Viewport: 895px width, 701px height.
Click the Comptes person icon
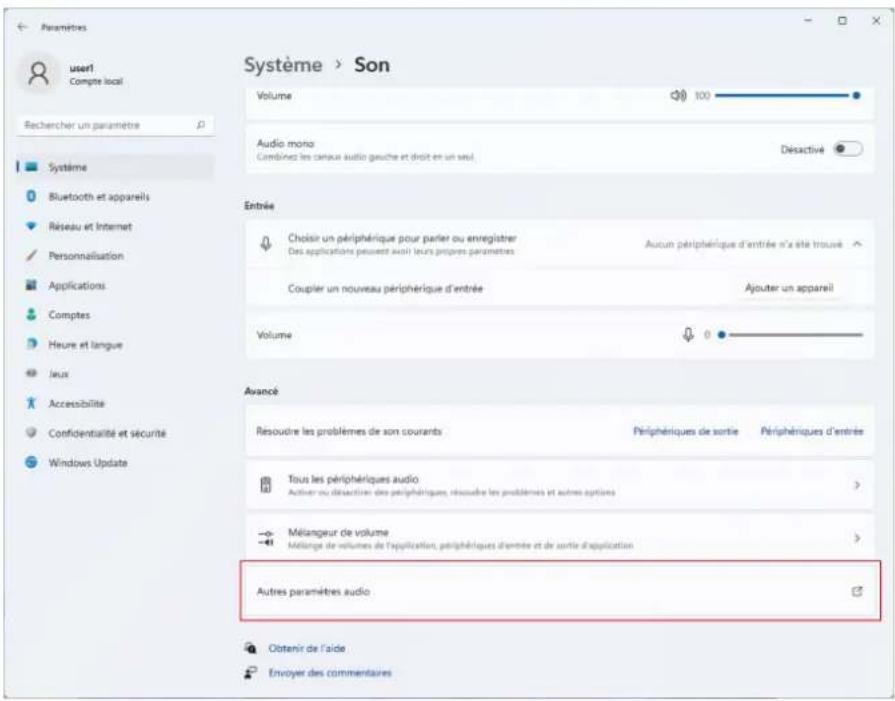click(x=31, y=315)
